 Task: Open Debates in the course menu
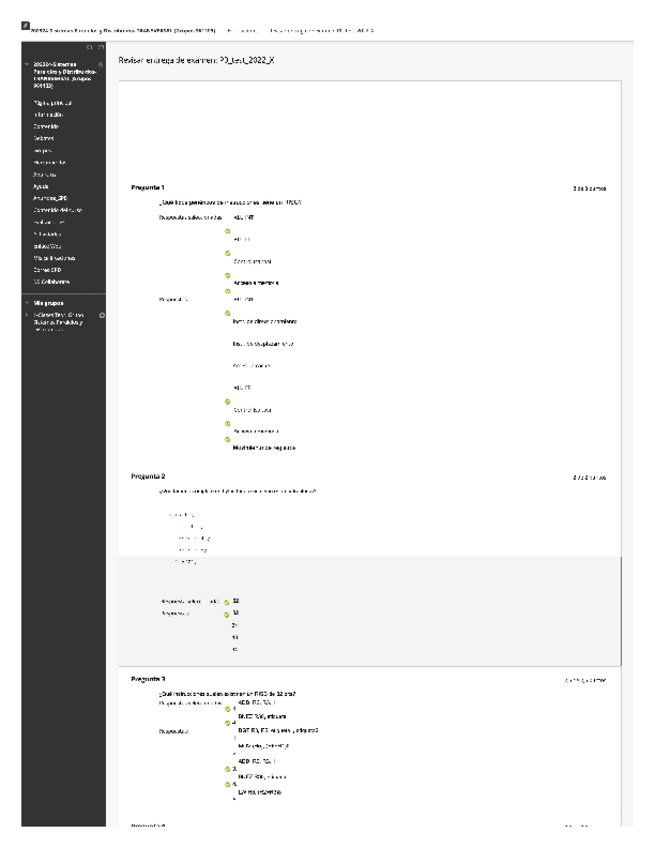pos(43,138)
